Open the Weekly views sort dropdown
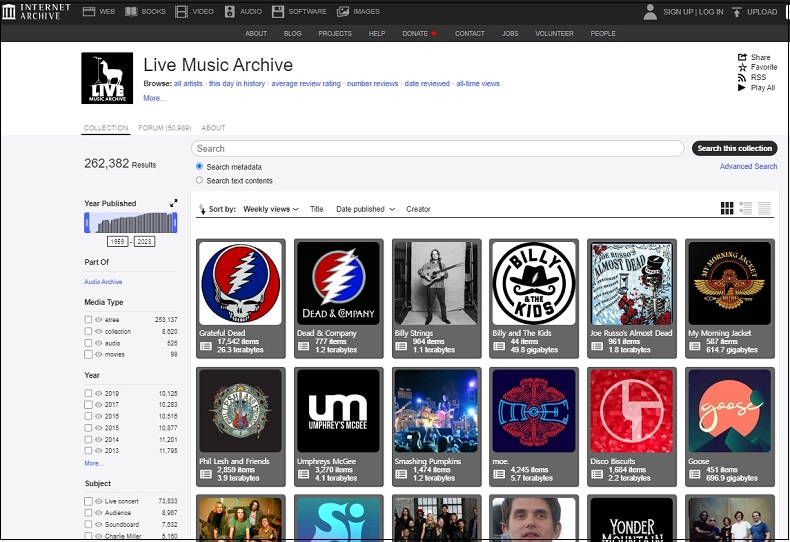 click(271, 209)
